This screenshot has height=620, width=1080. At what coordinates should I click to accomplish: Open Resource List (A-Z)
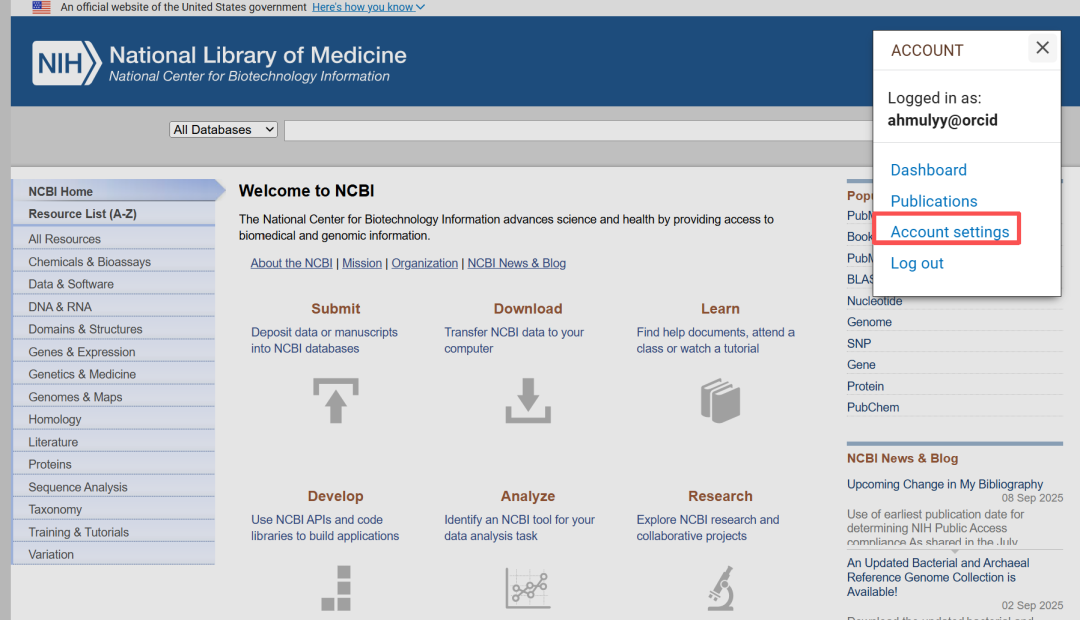[x=114, y=214]
